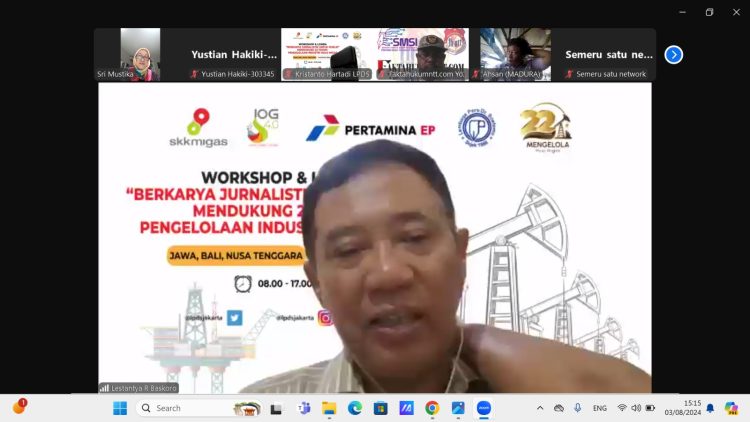The width and height of the screenshot is (750, 422).
Task: Minimize the Zoom meeting window
Action: click(x=683, y=12)
